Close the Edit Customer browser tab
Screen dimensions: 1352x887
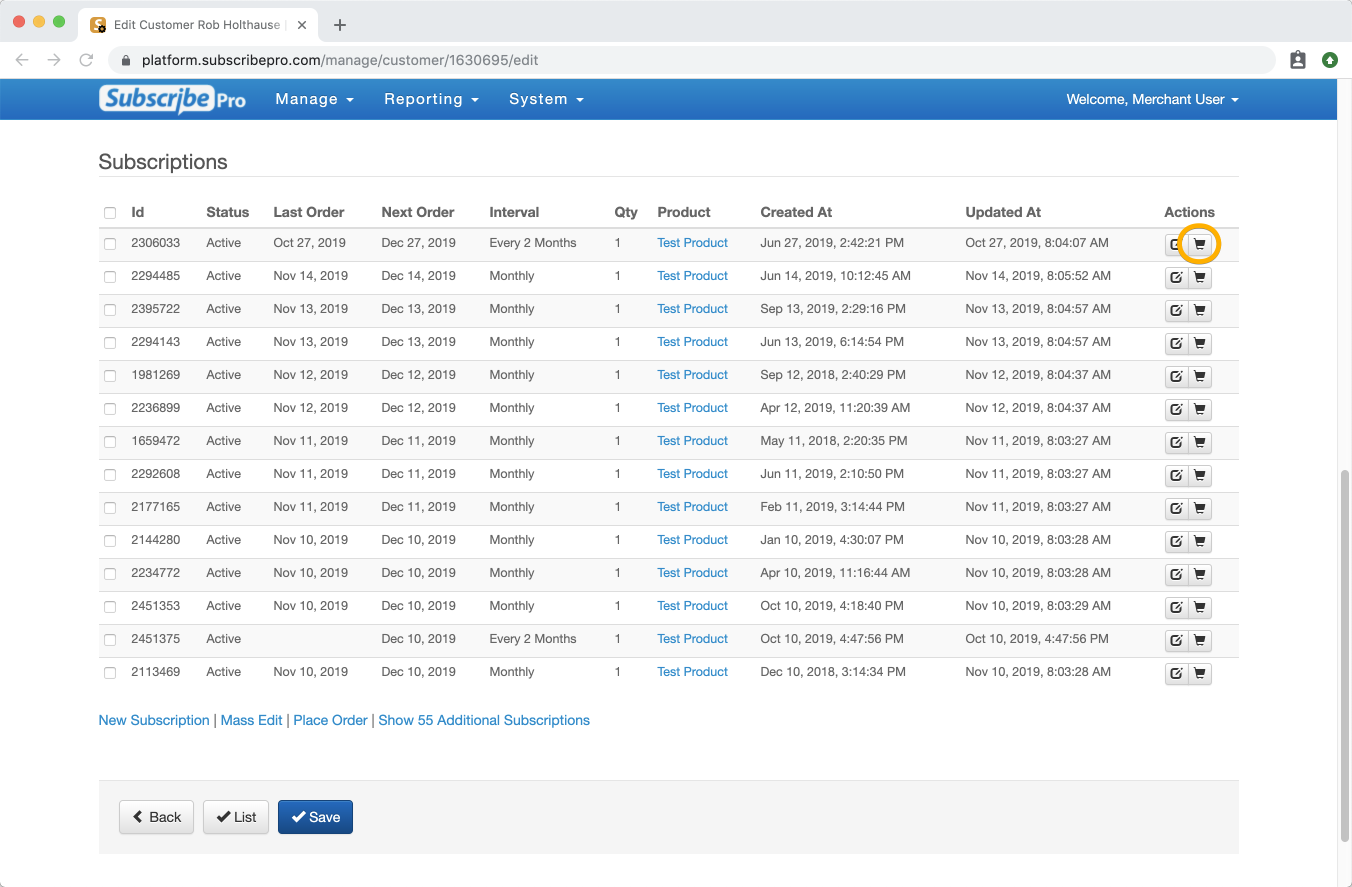click(302, 24)
